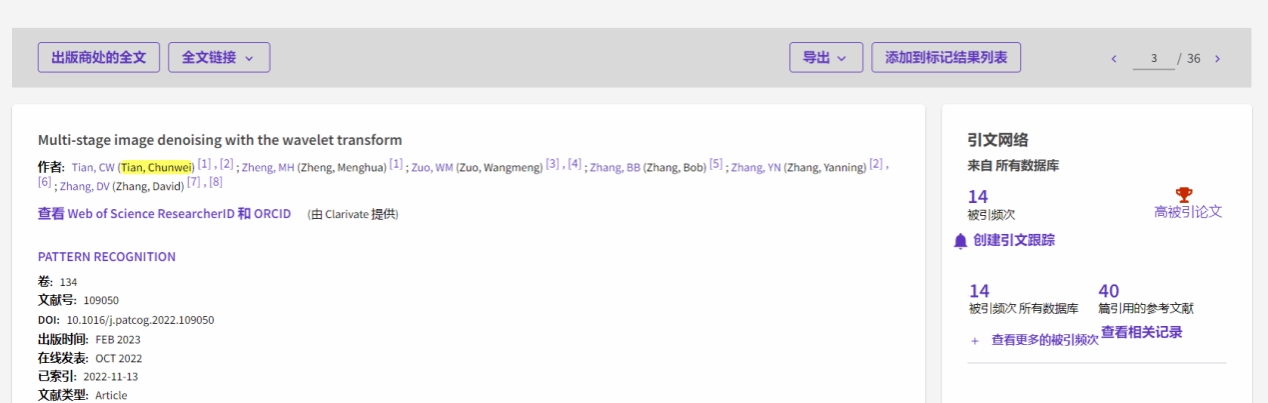Open the PATTERN RECOGNITION journal link

click(106, 257)
